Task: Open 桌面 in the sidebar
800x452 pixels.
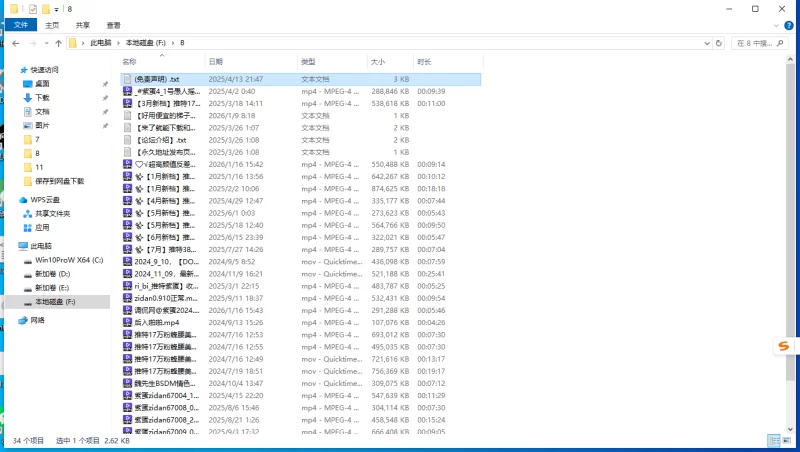Action: click(42, 84)
